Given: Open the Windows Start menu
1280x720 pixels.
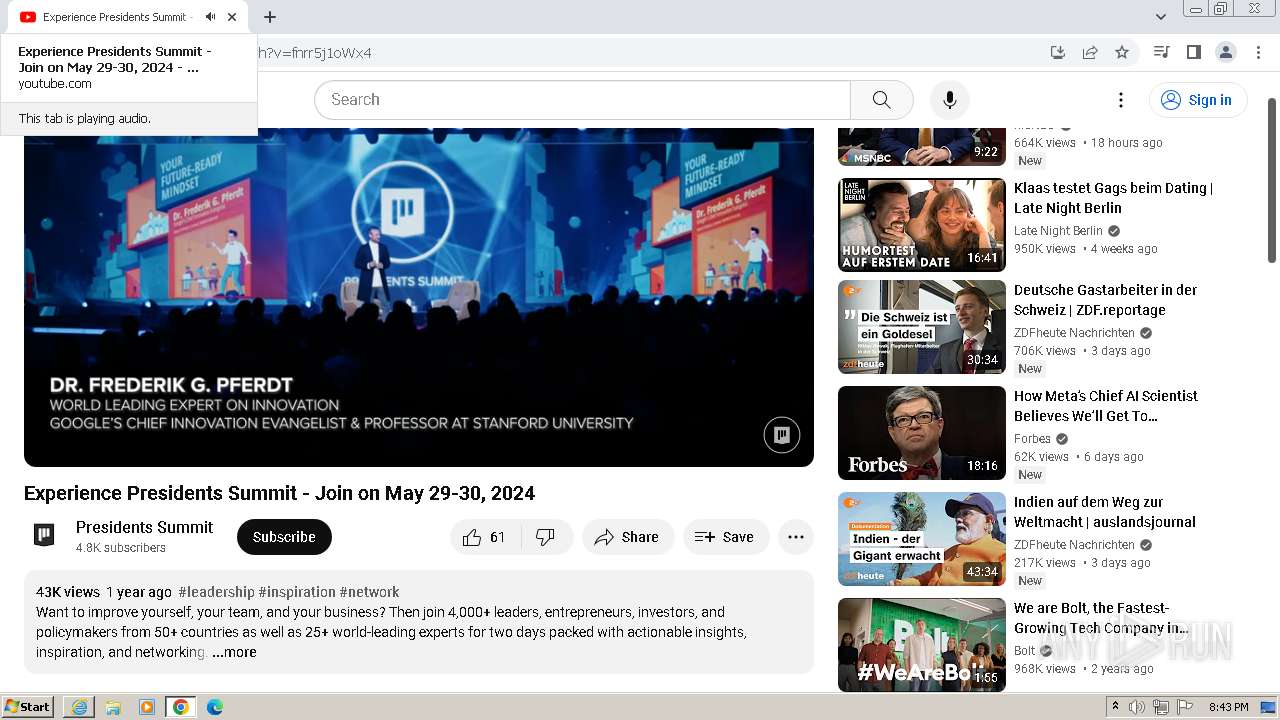Looking at the screenshot, I should [x=27, y=707].
